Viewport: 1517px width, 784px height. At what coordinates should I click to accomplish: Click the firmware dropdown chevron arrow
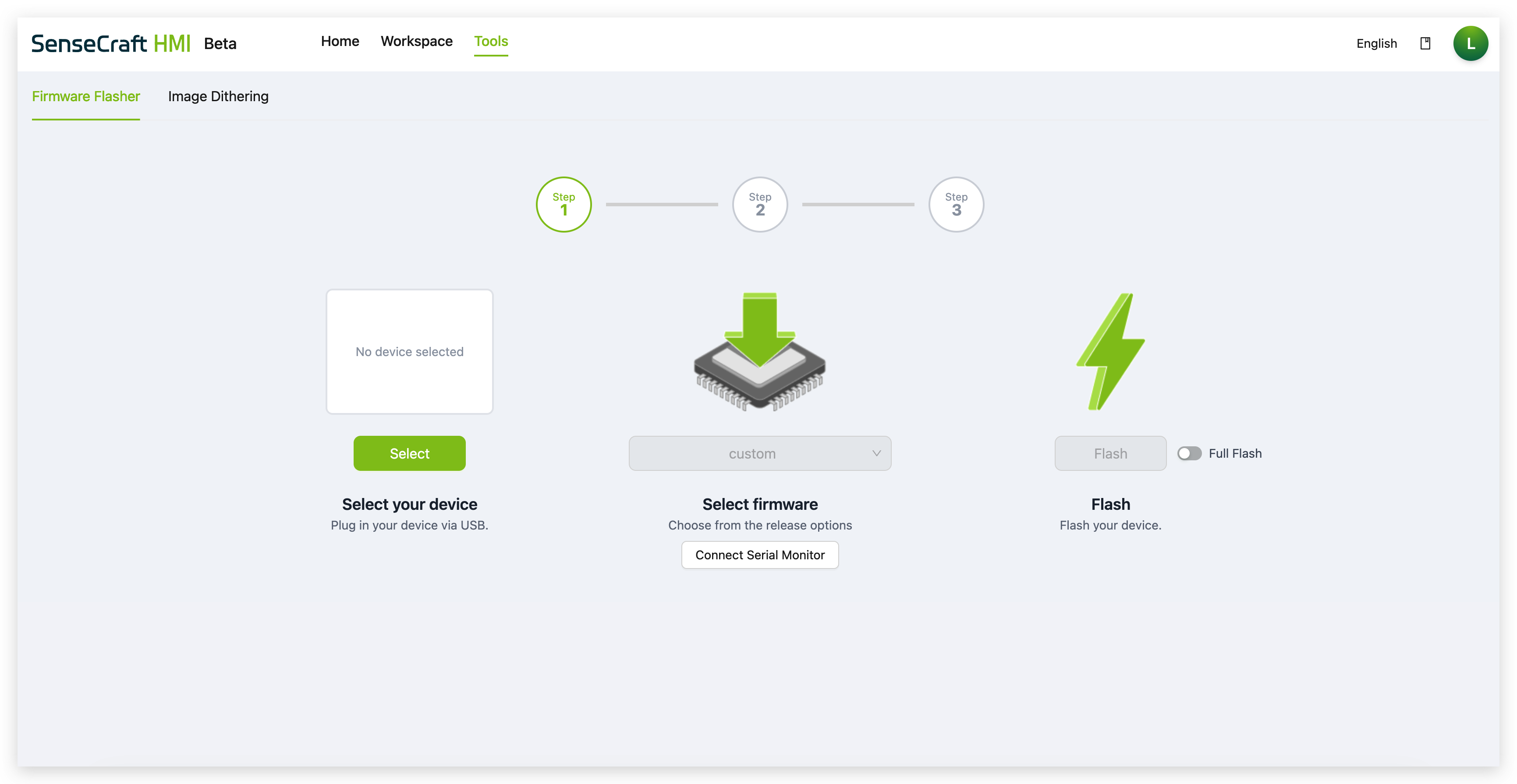point(876,453)
